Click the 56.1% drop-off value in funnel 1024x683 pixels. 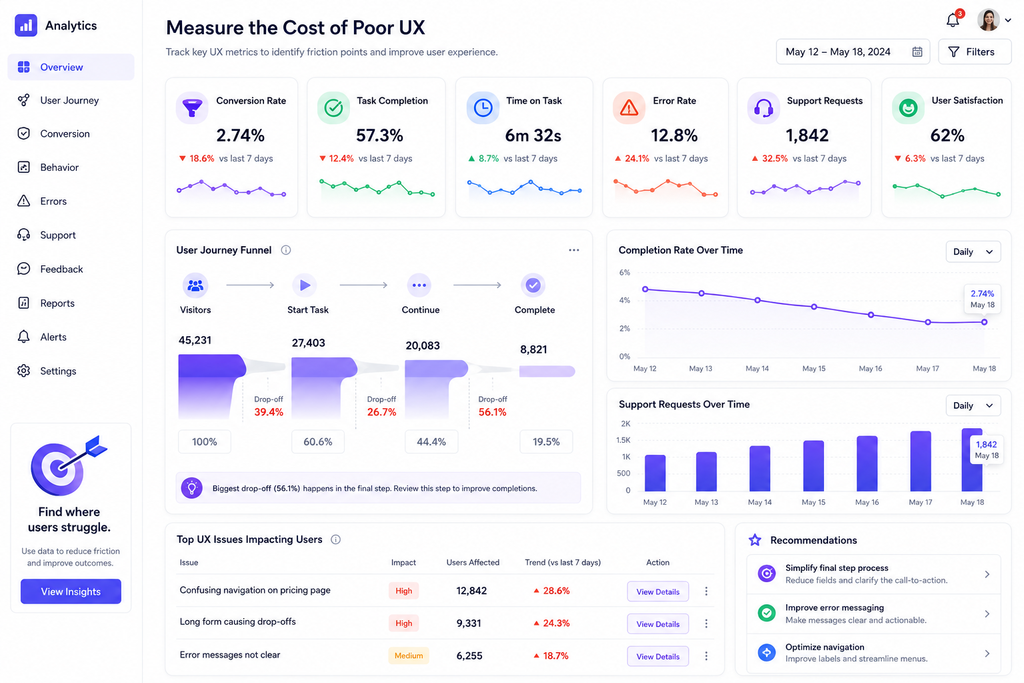pyautogui.click(x=492, y=412)
